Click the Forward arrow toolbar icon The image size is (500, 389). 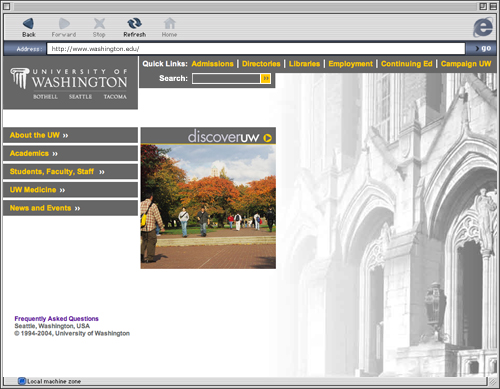point(64,24)
